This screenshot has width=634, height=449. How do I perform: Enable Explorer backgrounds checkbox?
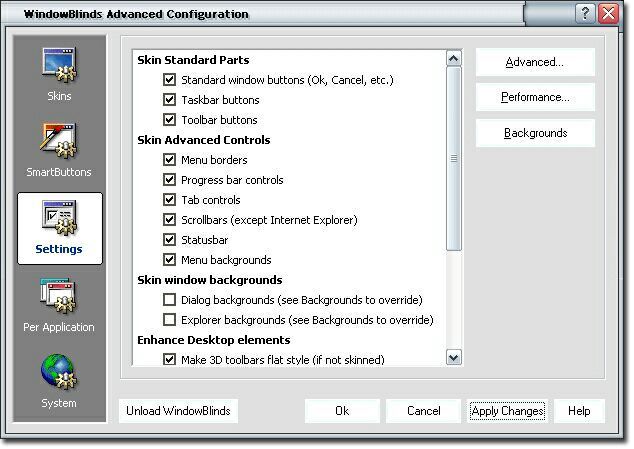pos(169,320)
